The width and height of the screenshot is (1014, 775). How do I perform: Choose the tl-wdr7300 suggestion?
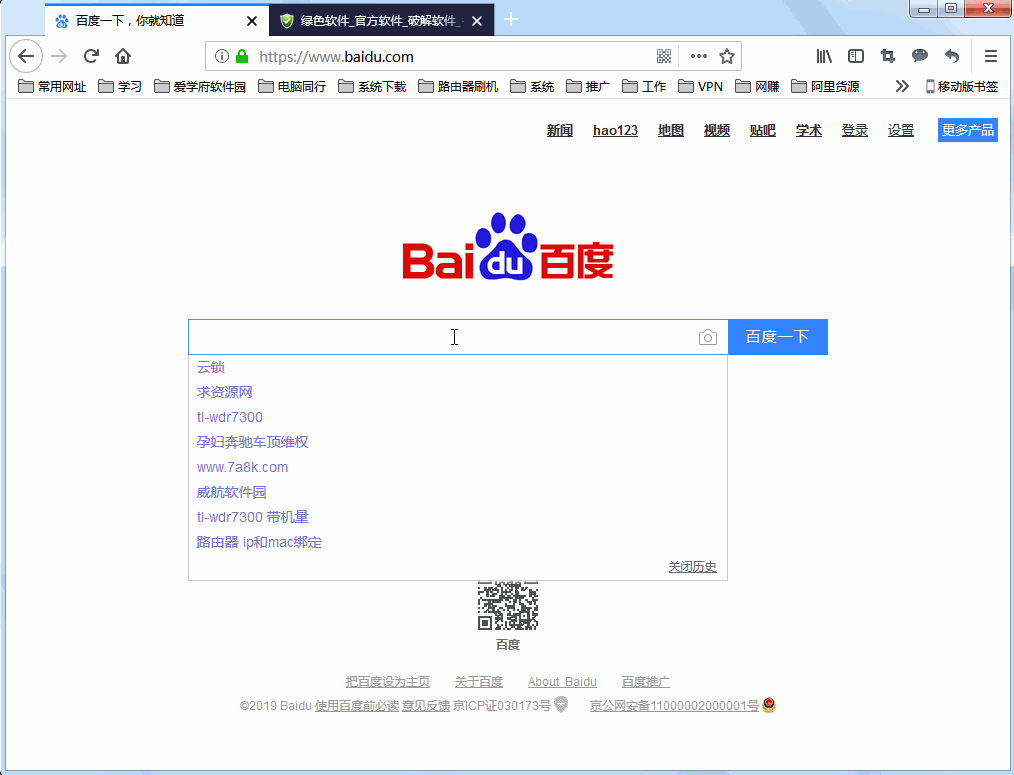(x=230, y=417)
